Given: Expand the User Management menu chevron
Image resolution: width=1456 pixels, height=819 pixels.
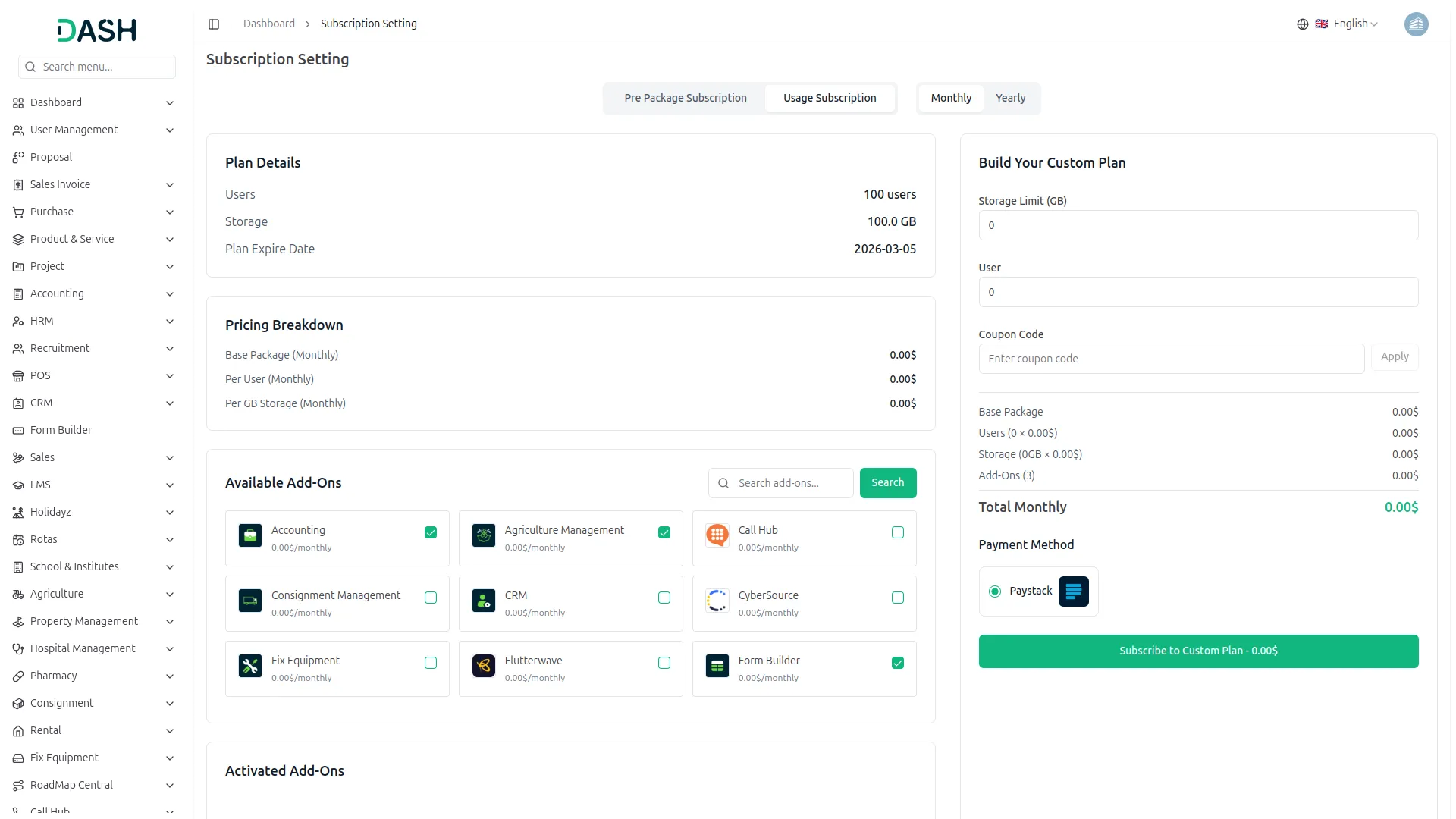Looking at the screenshot, I should [x=170, y=130].
